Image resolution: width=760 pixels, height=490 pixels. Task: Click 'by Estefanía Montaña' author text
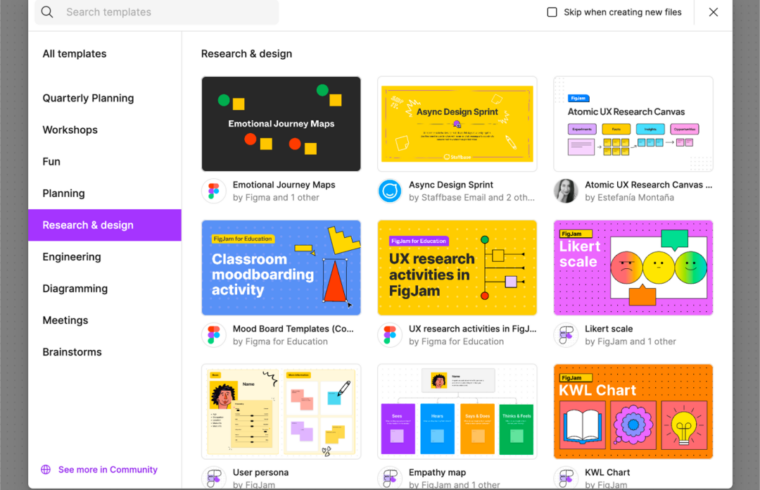[629, 198]
